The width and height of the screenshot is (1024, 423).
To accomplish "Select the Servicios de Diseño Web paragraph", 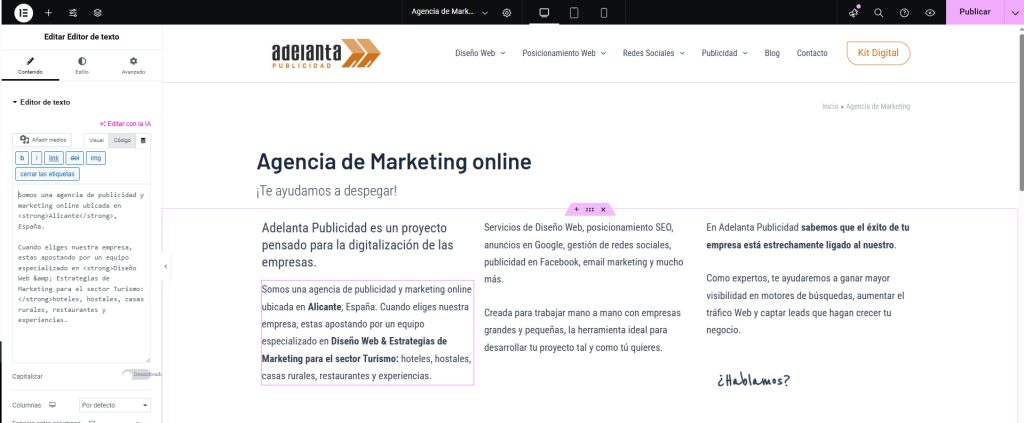I will coord(584,253).
